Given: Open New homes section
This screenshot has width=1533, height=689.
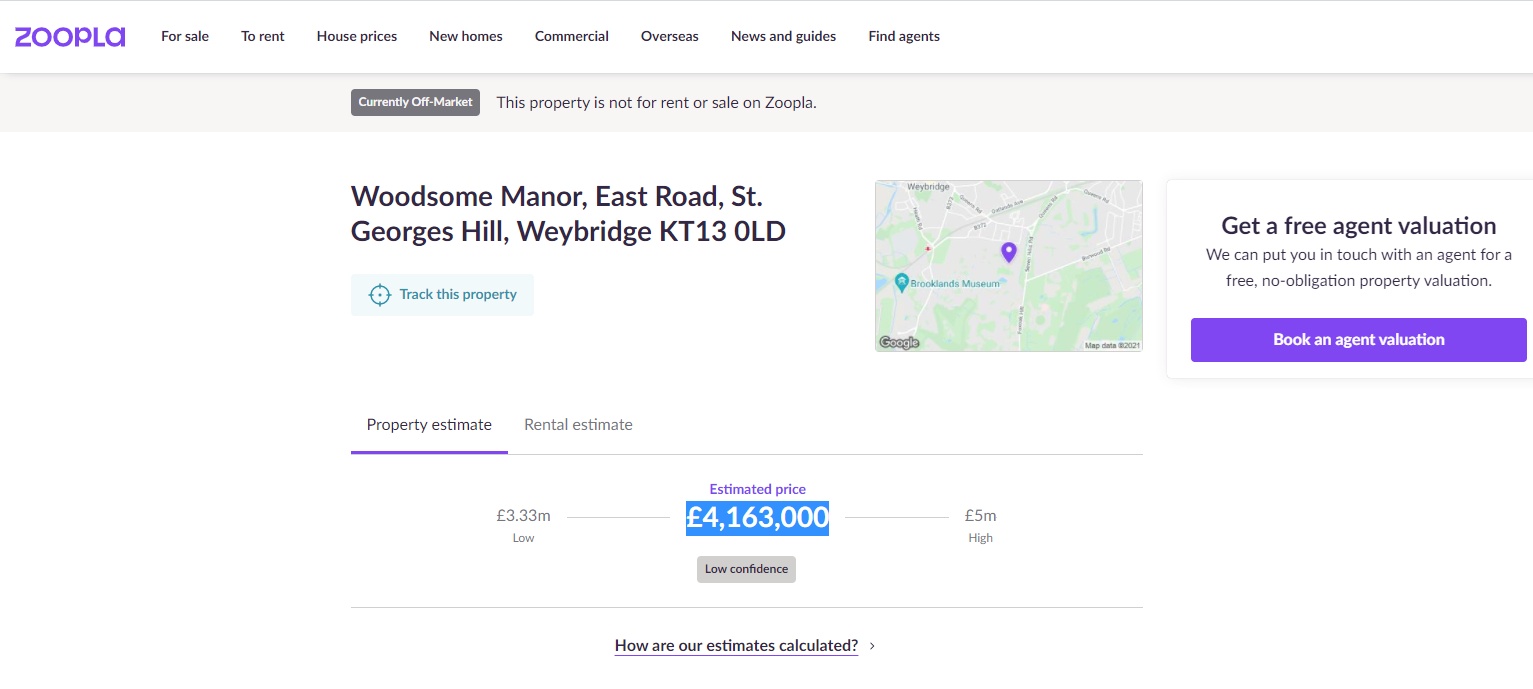Looking at the screenshot, I should (466, 36).
